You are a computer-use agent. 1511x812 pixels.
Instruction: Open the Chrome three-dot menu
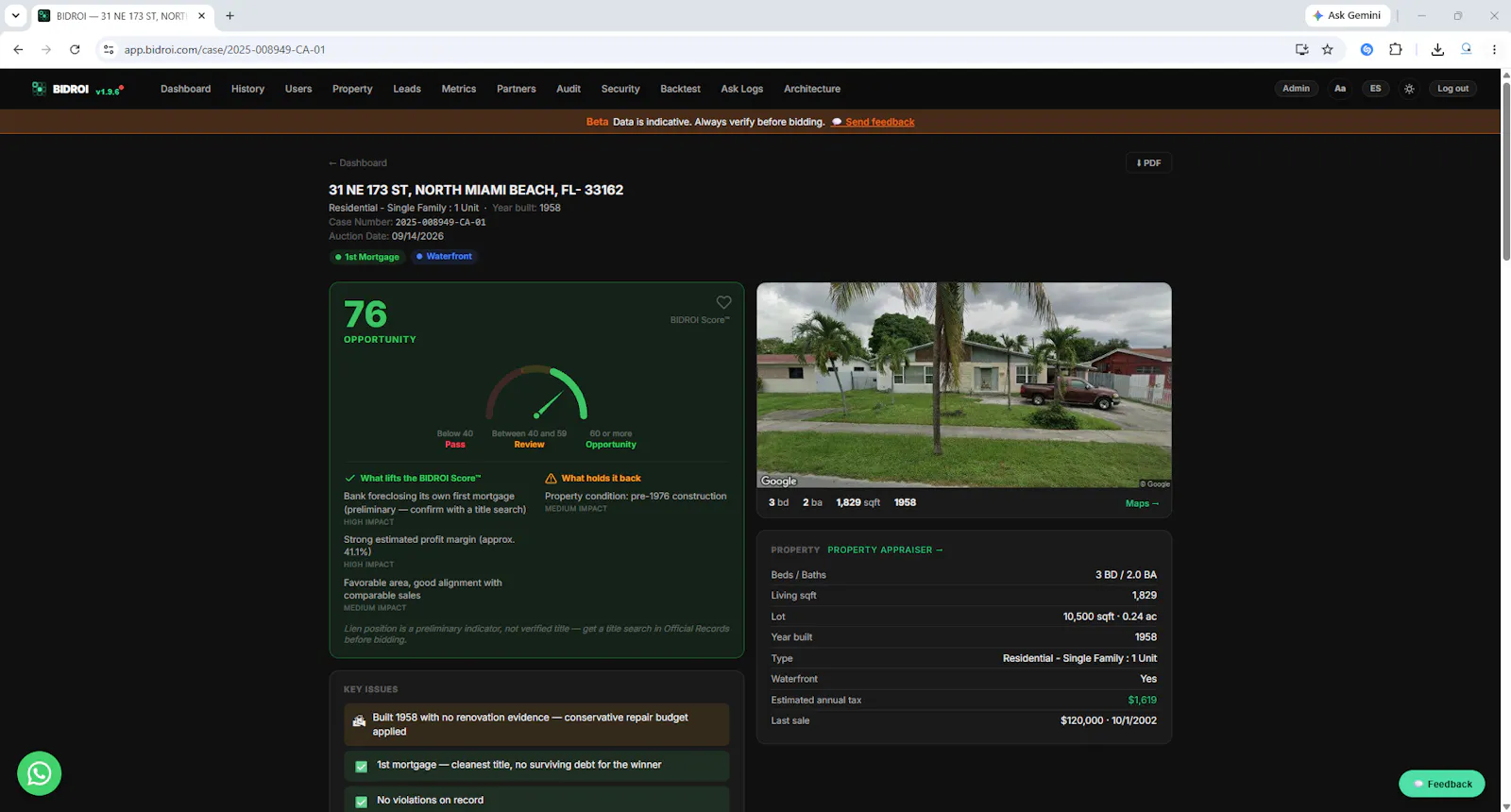click(1494, 49)
